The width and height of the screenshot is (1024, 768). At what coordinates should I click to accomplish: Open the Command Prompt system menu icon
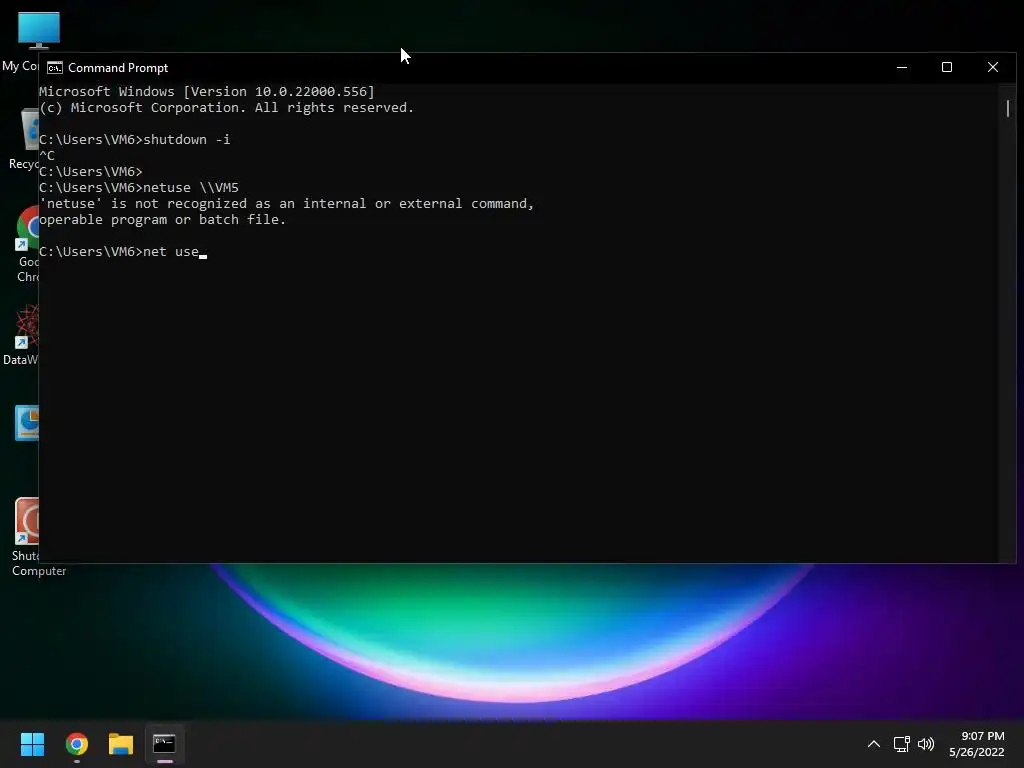(x=55, y=68)
